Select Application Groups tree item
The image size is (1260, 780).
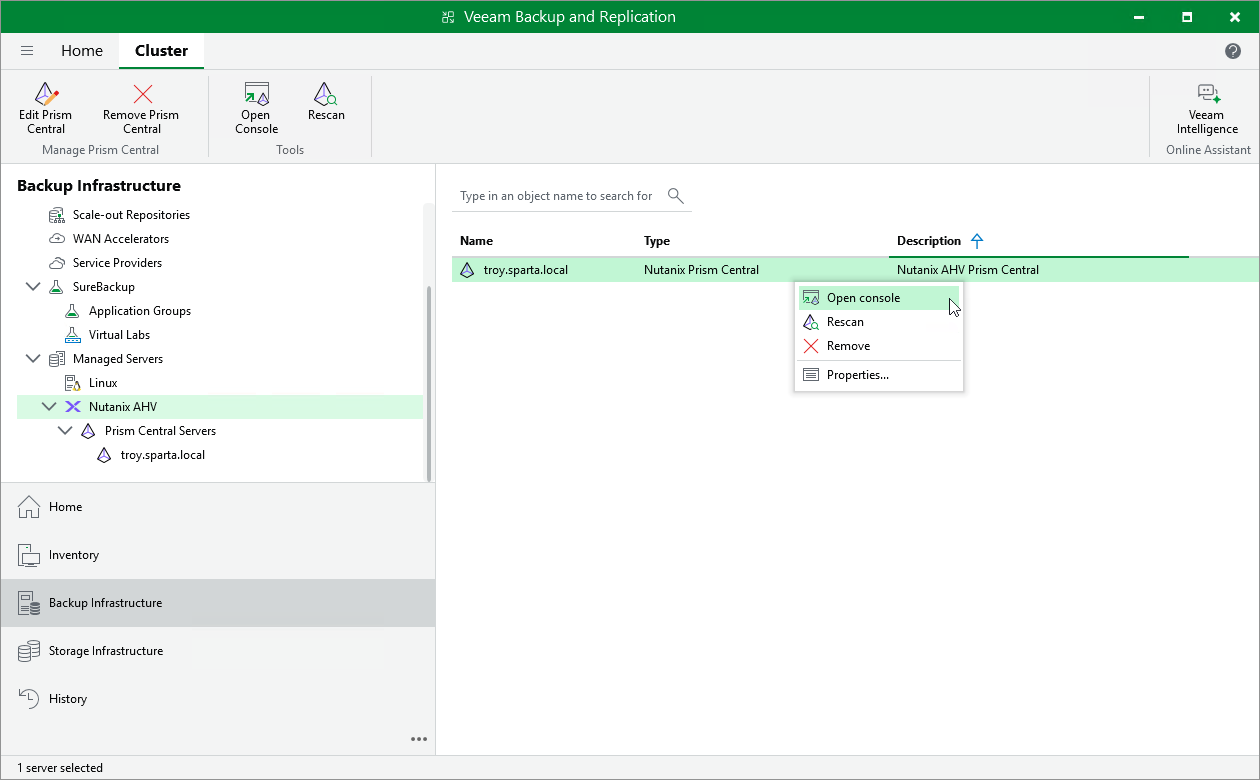(x=140, y=311)
